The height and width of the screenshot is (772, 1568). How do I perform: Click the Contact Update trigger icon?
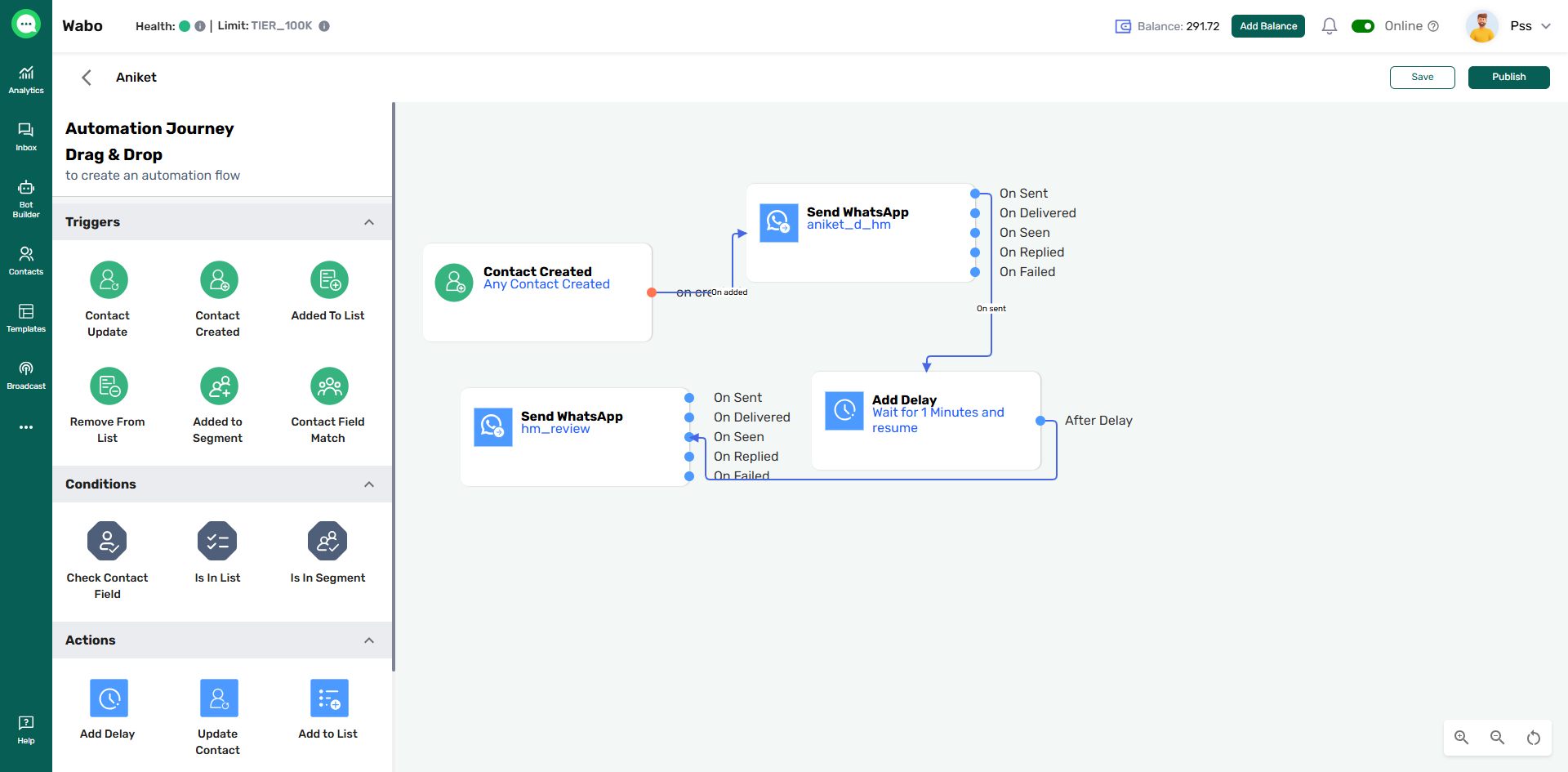click(x=109, y=280)
